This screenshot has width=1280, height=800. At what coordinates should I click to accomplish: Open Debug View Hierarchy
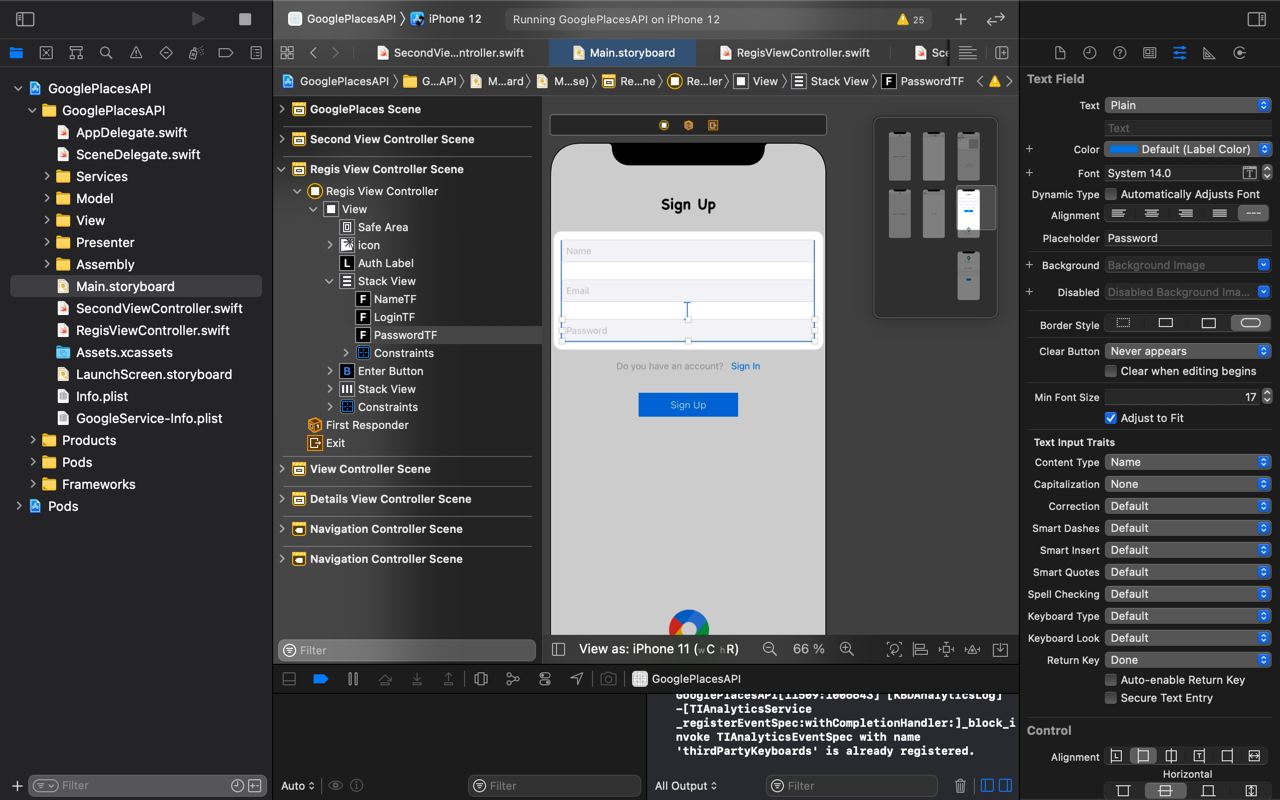coord(481,679)
